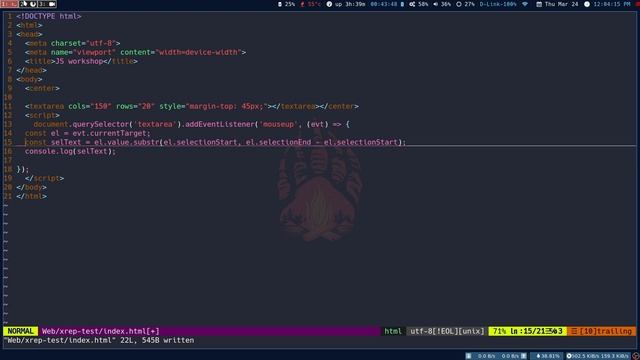
Task: Click the 38.81% droplet indicator in bottom bar
Action: [547, 356]
